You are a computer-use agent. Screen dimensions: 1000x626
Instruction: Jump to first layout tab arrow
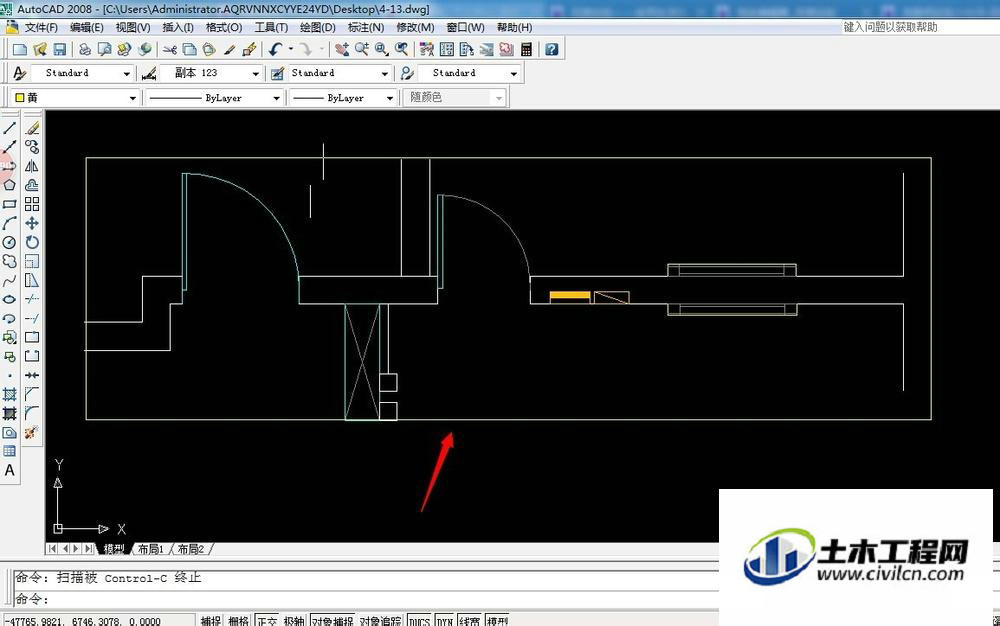pos(52,549)
